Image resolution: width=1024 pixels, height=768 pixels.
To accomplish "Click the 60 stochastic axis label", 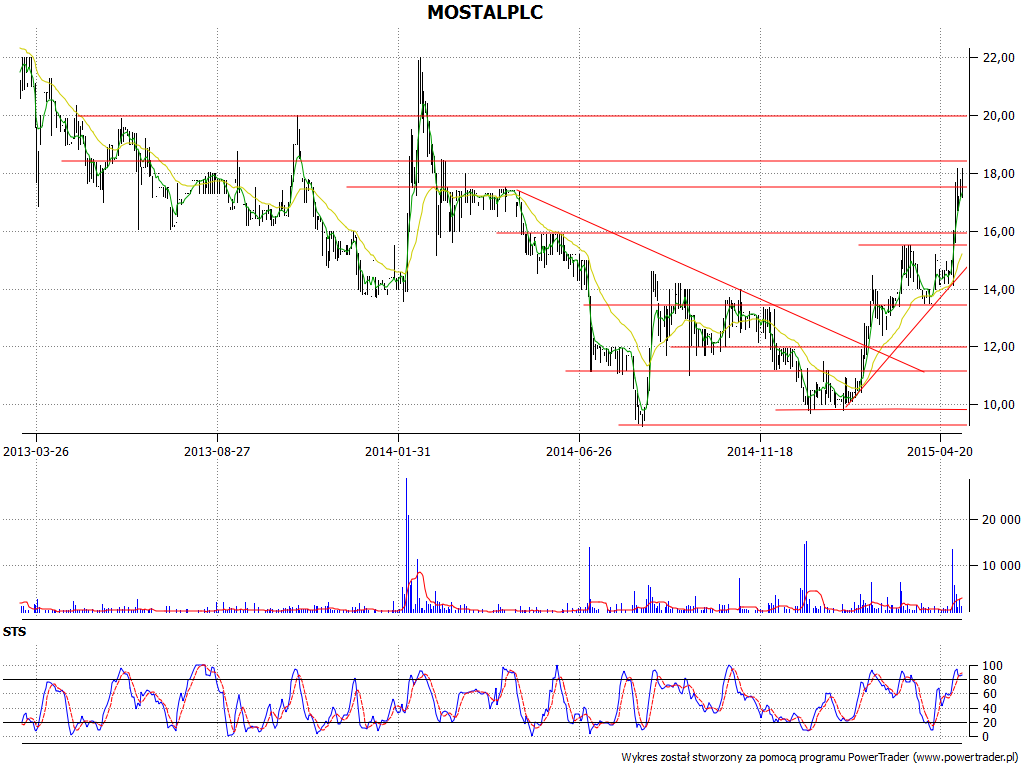I will [x=990, y=694].
